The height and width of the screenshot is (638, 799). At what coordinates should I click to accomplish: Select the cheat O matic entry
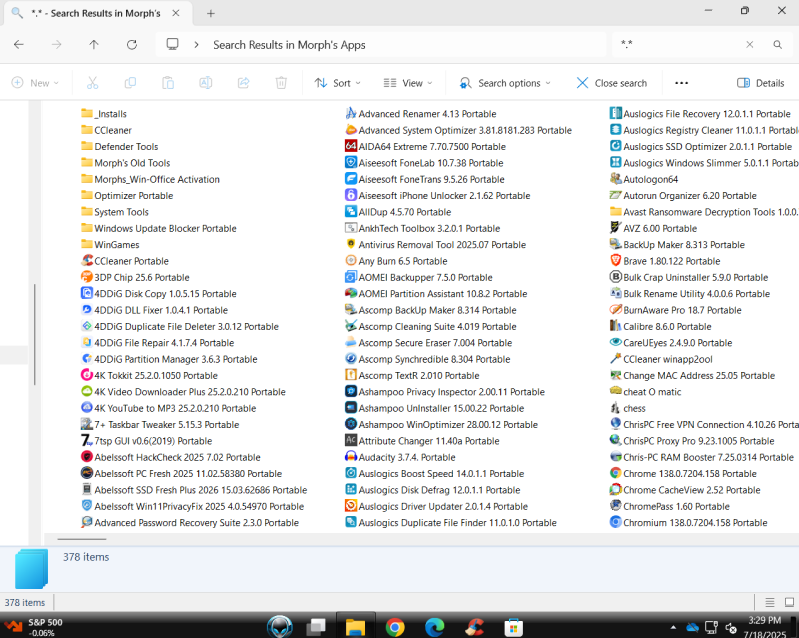[646, 392]
